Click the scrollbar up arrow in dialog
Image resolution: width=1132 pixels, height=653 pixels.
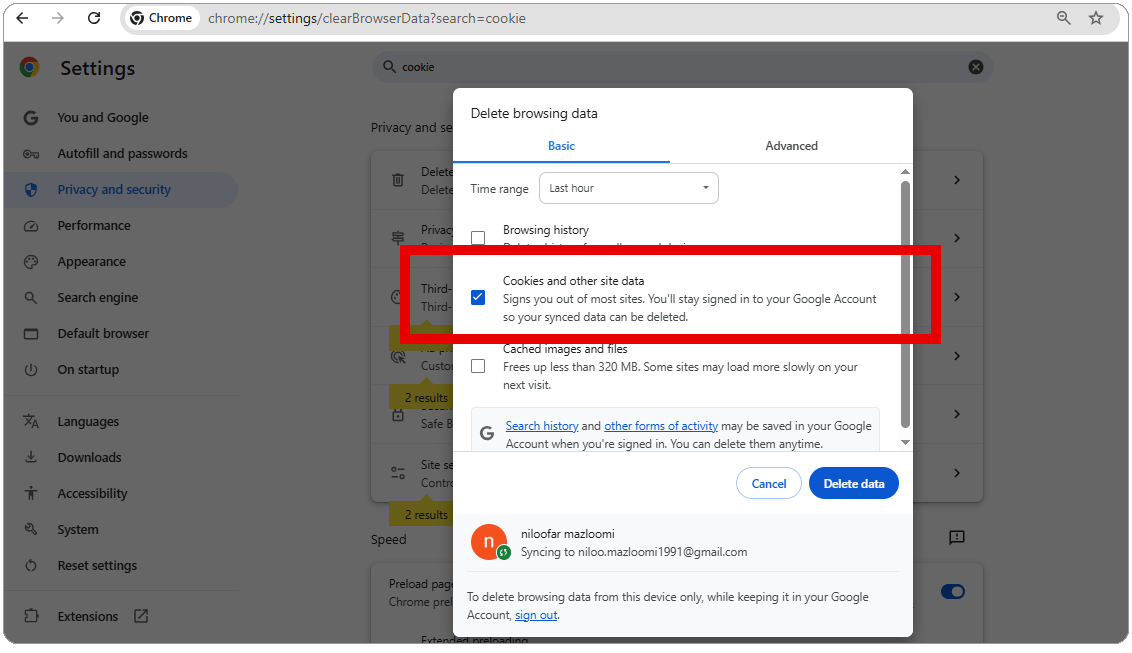point(905,172)
